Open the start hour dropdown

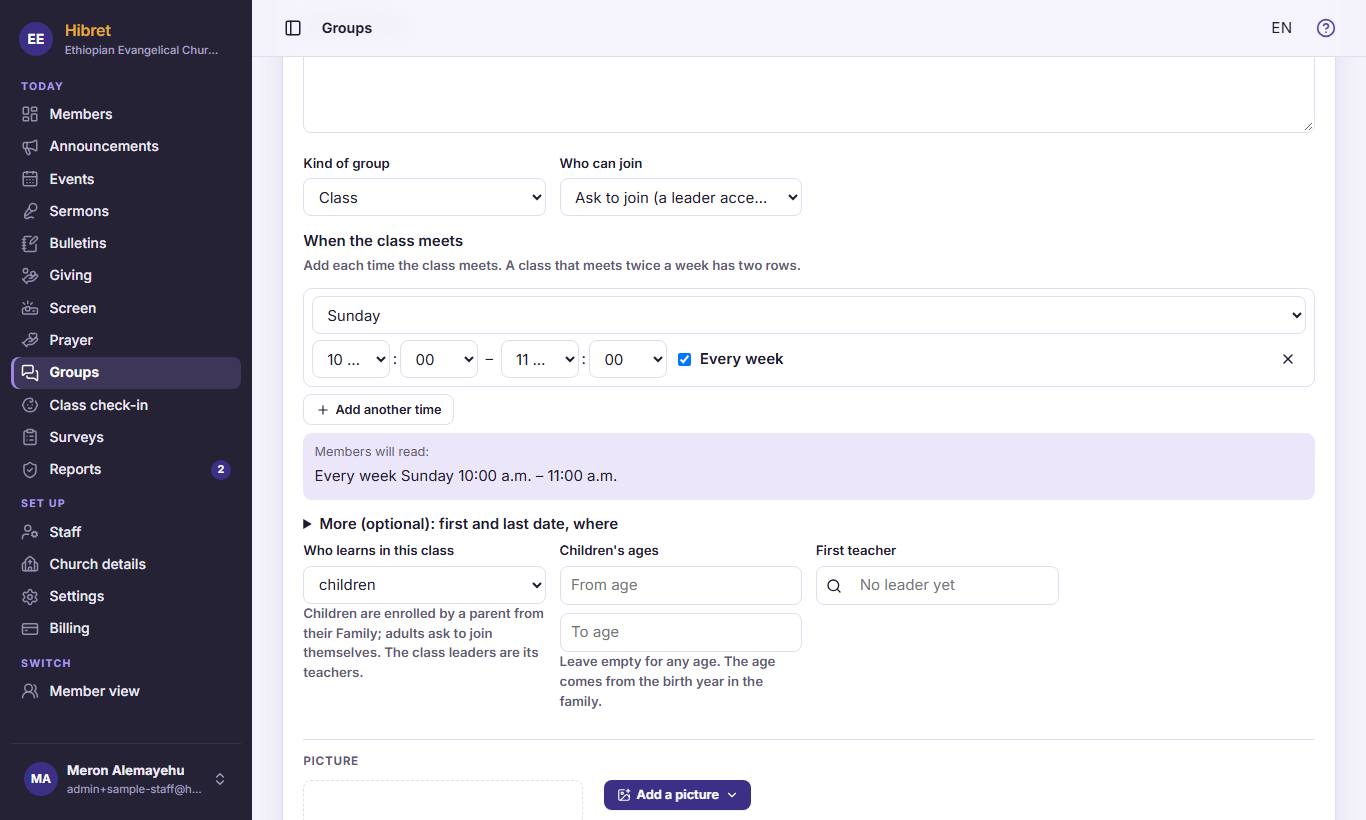[x=351, y=359]
